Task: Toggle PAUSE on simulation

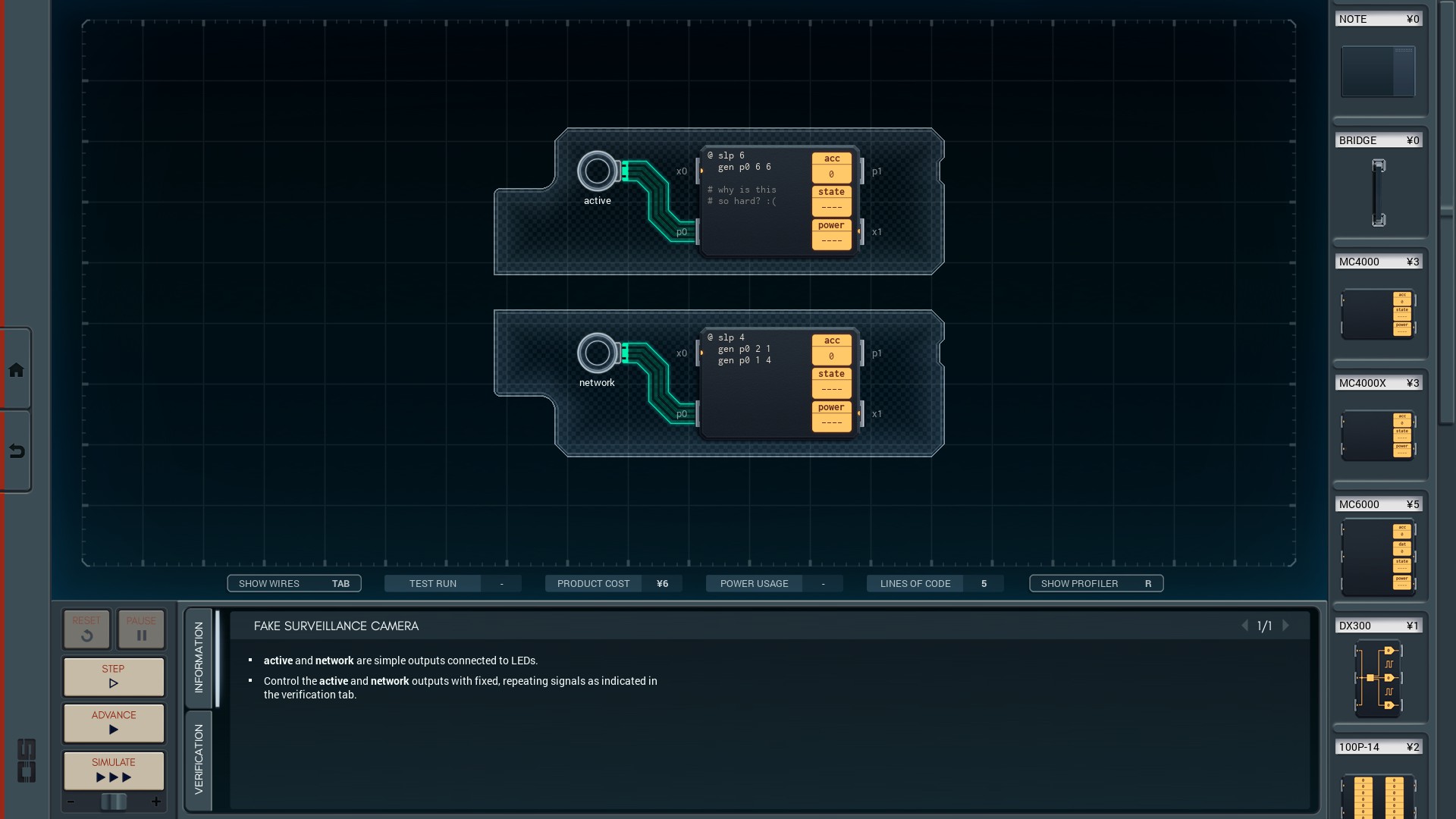Action: 140,629
